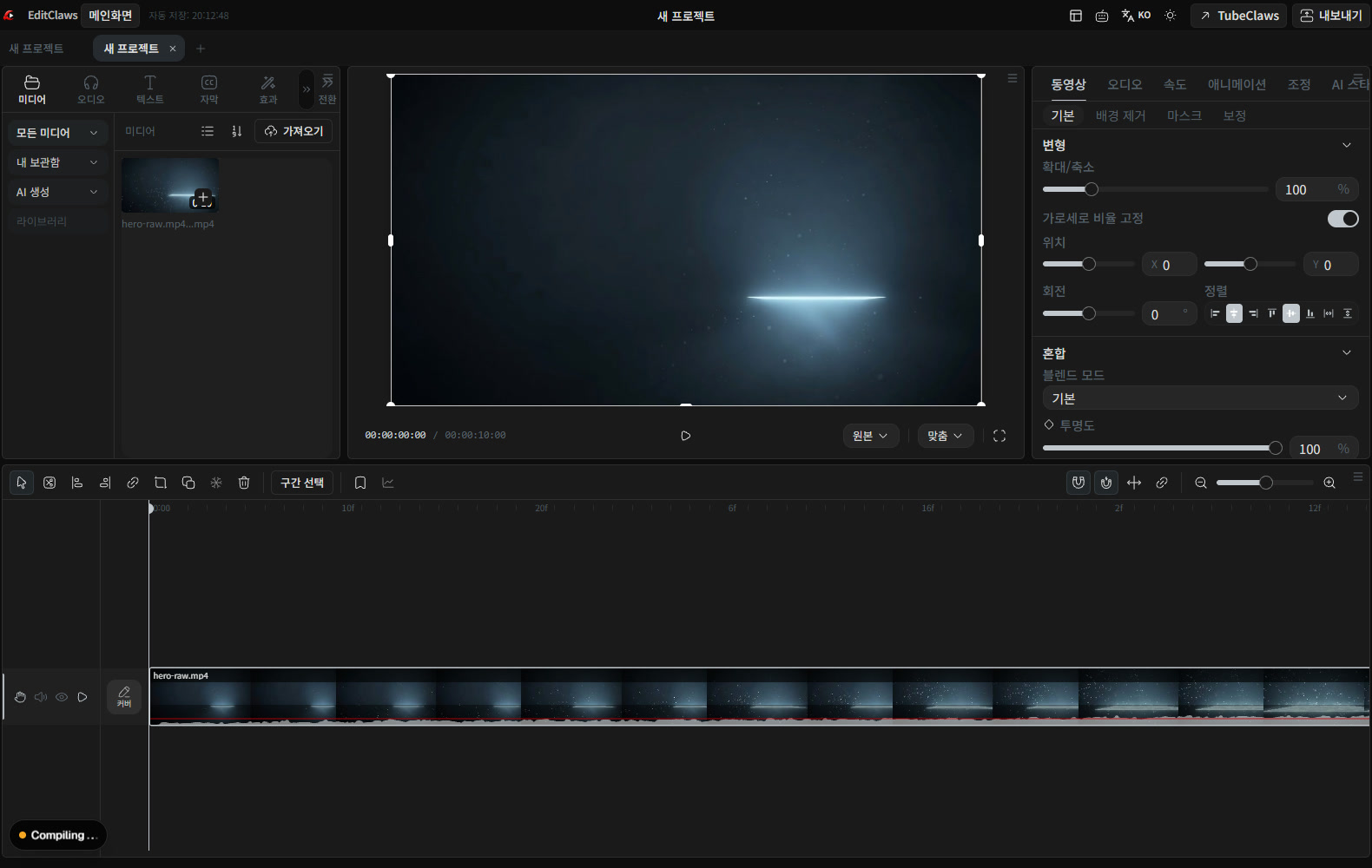Toggle the auto-snap magnet with arrow button
The width and height of the screenshot is (1372, 868).
tap(1106, 483)
